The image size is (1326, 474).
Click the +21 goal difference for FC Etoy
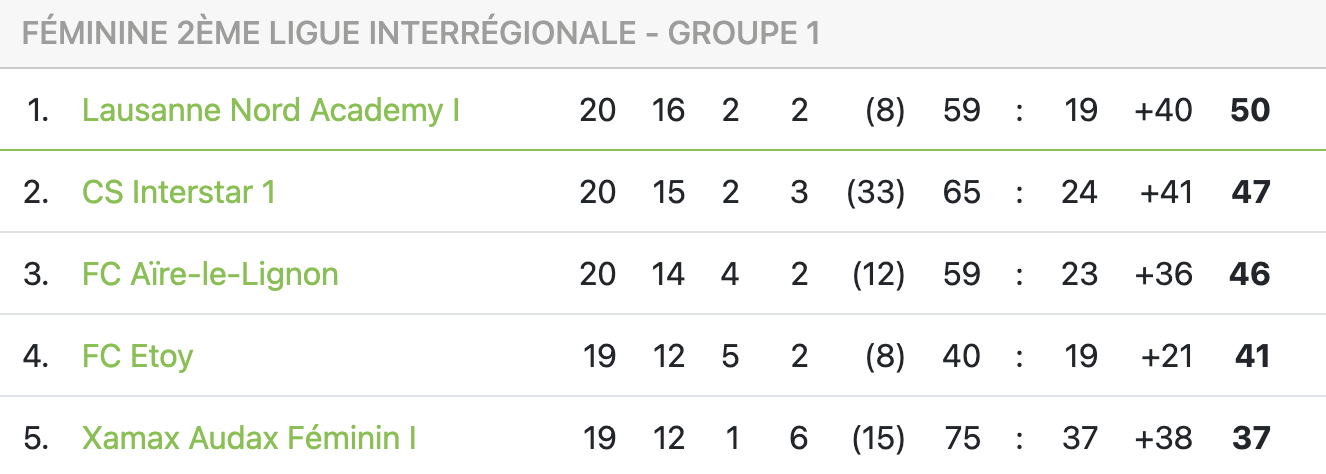1165,355
